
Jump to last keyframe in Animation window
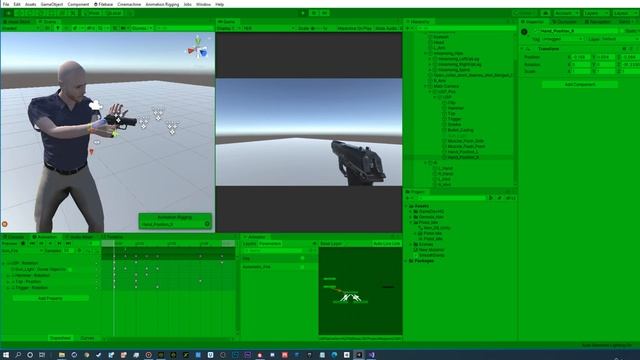coord(69,244)
